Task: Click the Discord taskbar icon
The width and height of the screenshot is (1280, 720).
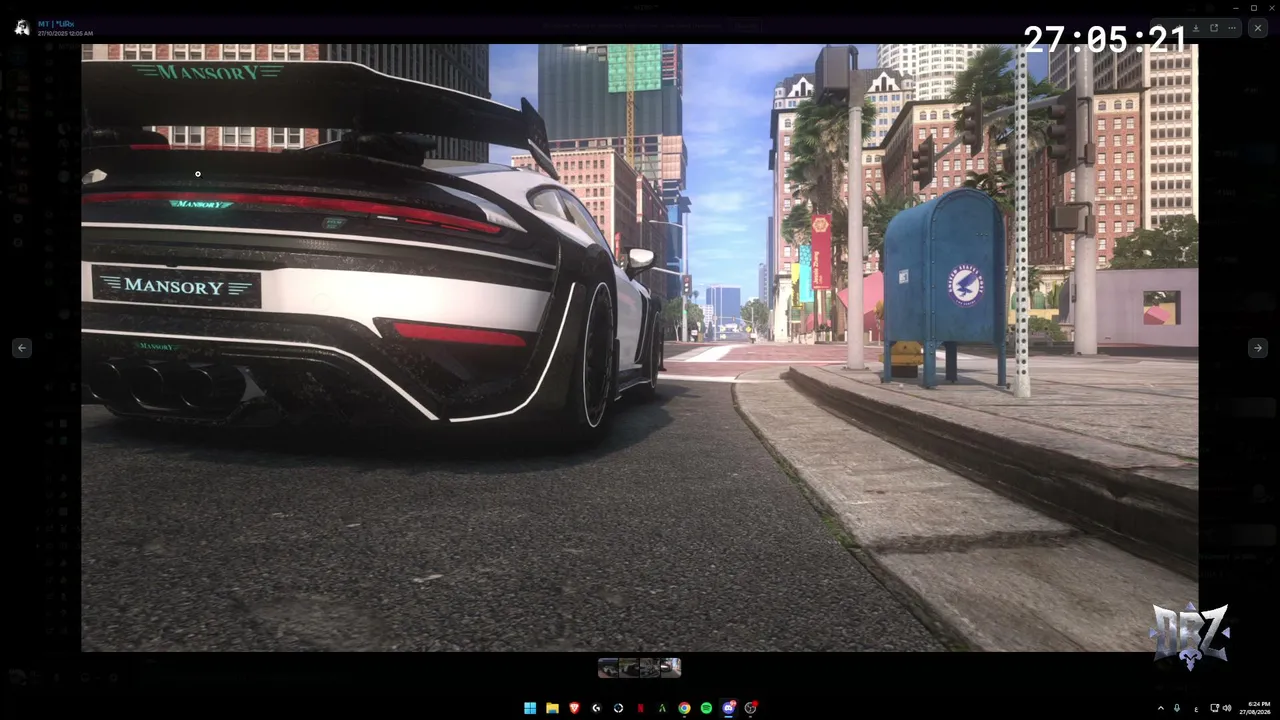Action: (729, 708)
